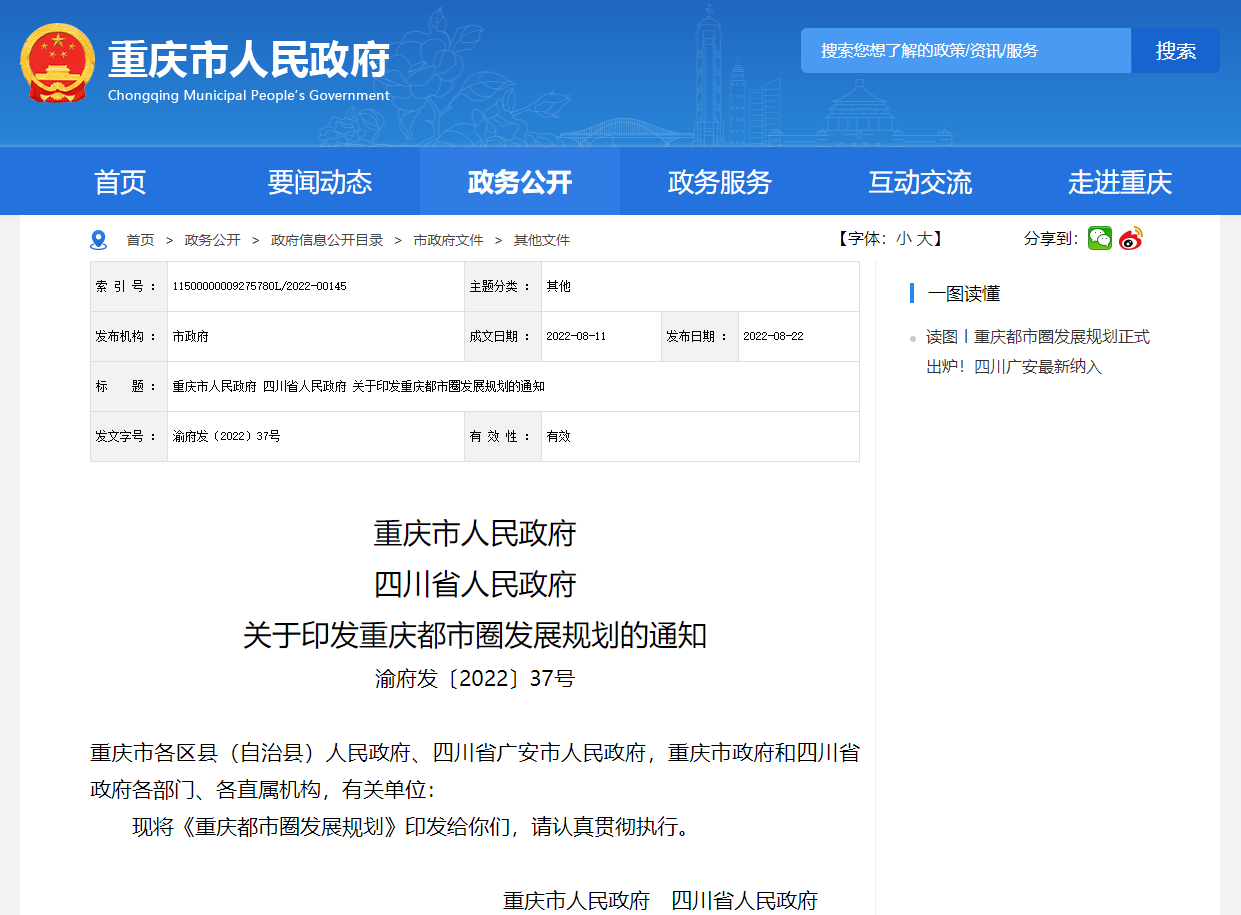Image resolution: width=1241 pixels, height=915 pixels.
Task: Go to 政务服务 navigation tab
Action: tap(719, 182)
